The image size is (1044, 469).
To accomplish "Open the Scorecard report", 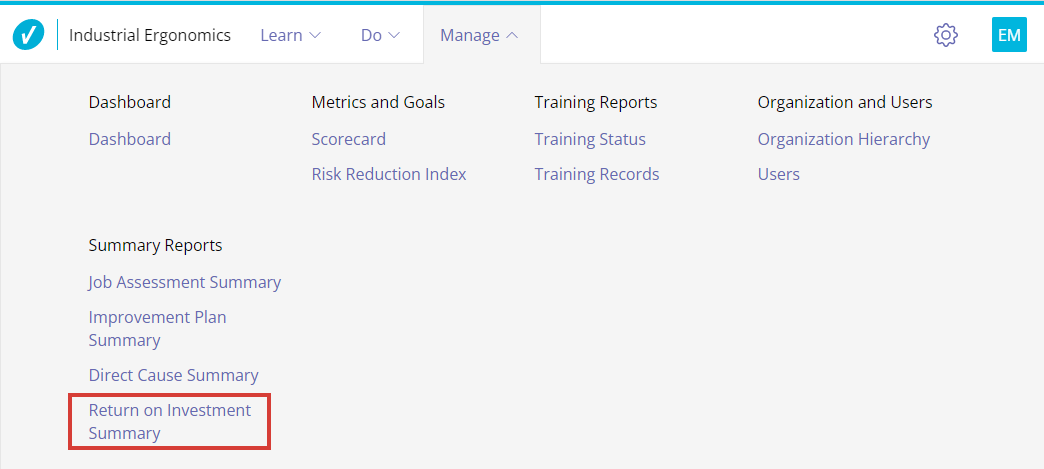I will click(348, 139).
